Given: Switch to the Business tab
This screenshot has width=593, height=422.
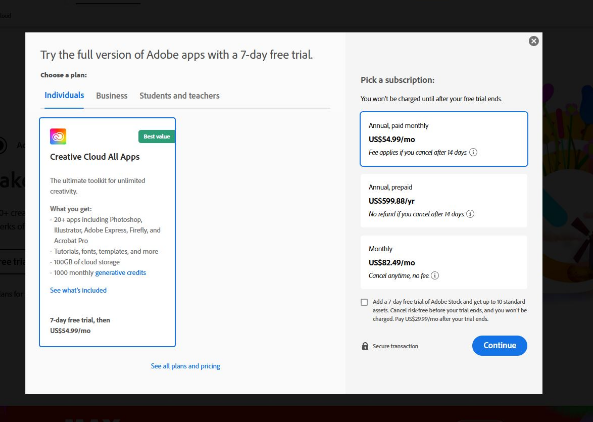Looking at the screenshot, I should 112,96.
